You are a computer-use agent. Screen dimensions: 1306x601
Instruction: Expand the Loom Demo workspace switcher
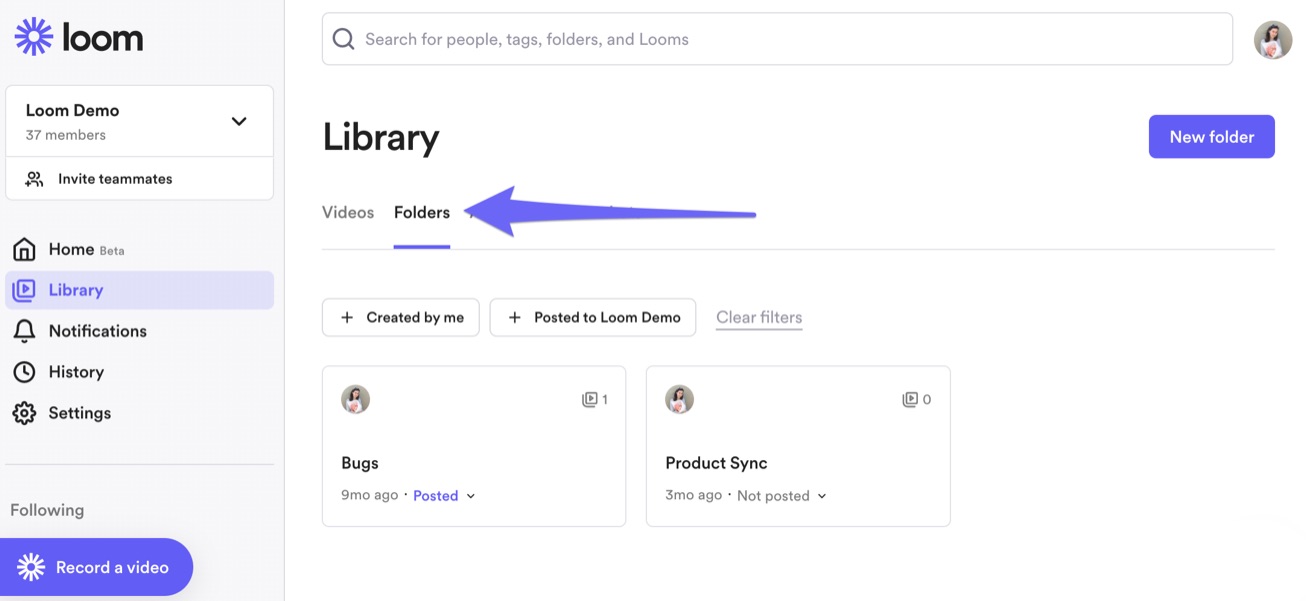tap(239, 121)
